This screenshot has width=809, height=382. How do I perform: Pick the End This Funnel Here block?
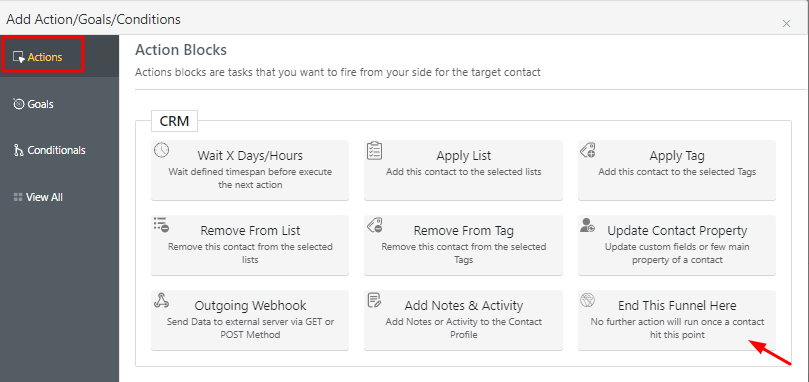[677, 320]
